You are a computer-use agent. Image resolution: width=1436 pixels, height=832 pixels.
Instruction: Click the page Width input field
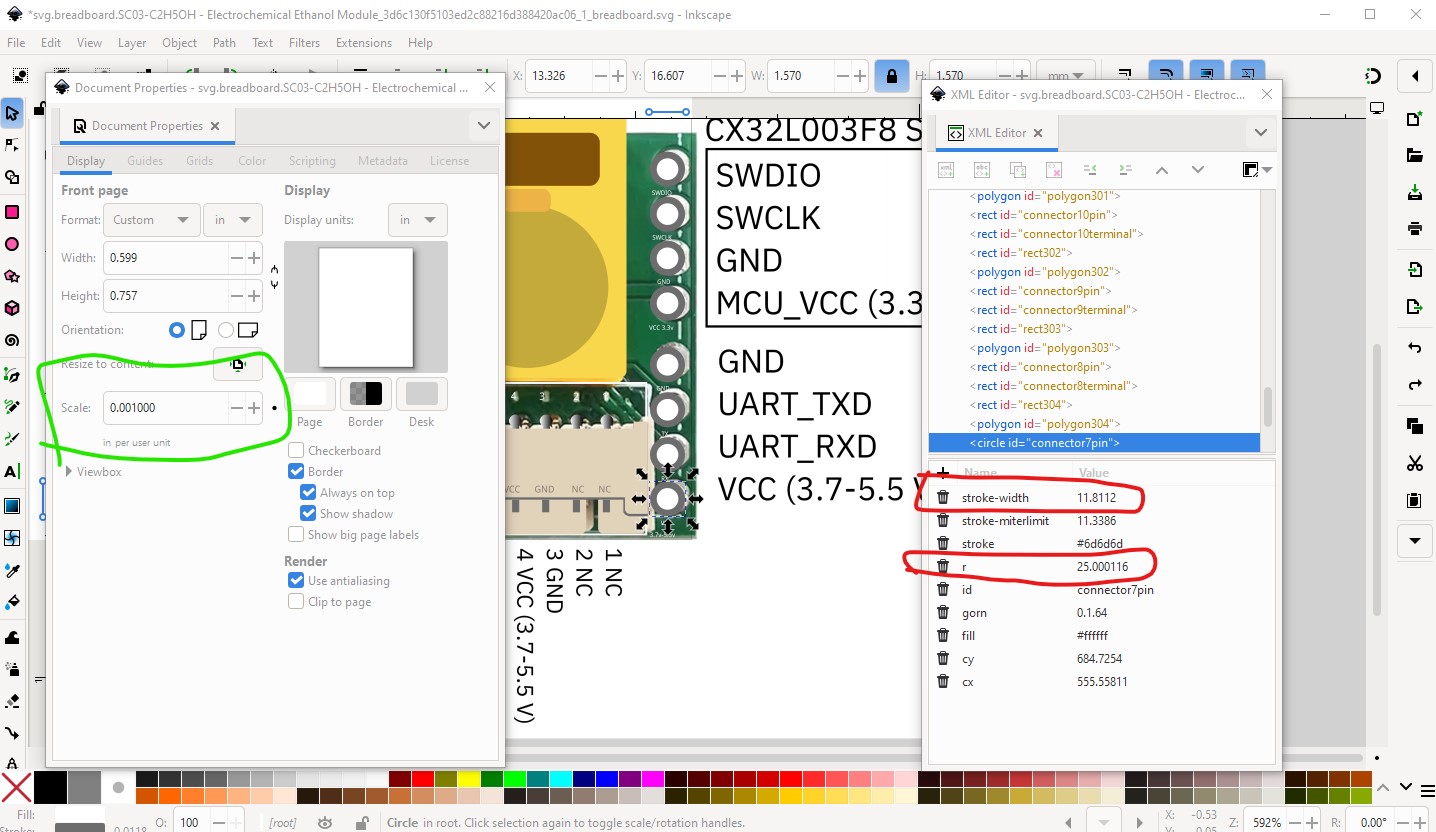tap(165, 258)
